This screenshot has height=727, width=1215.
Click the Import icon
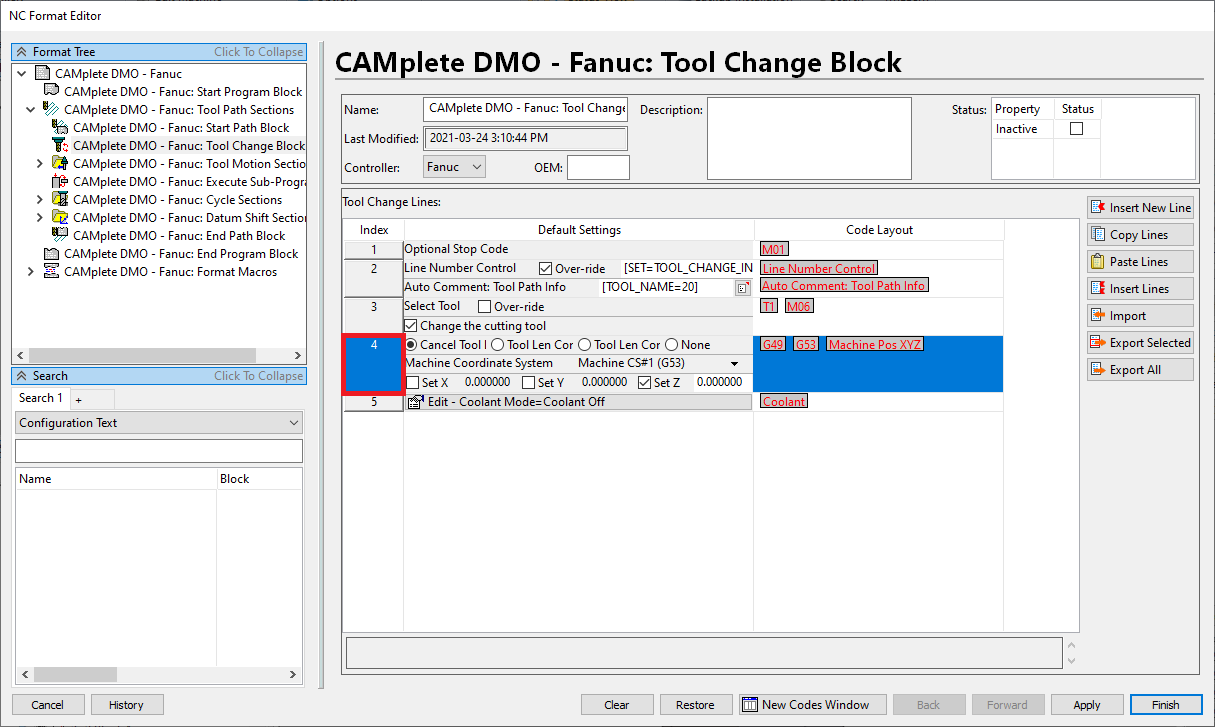click(1099, 315)
